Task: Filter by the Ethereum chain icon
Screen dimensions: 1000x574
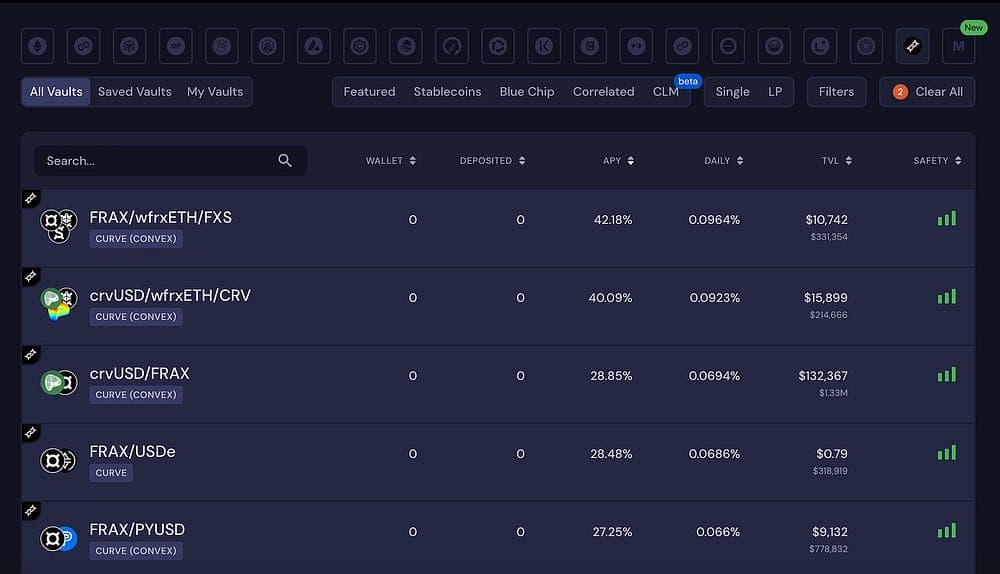Action: [x=37, y=46]
